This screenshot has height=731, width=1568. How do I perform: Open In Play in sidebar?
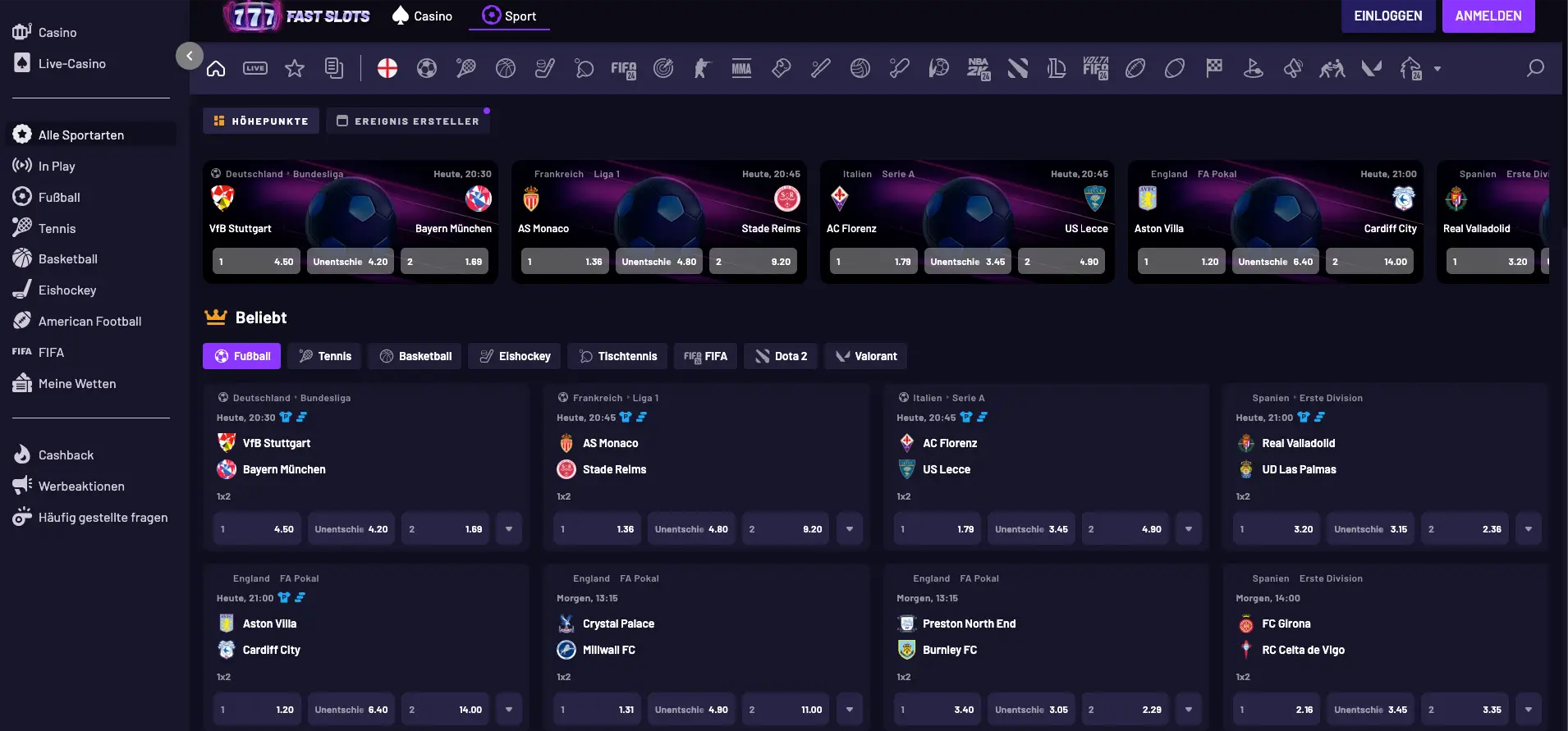click(x=57, y=166)
